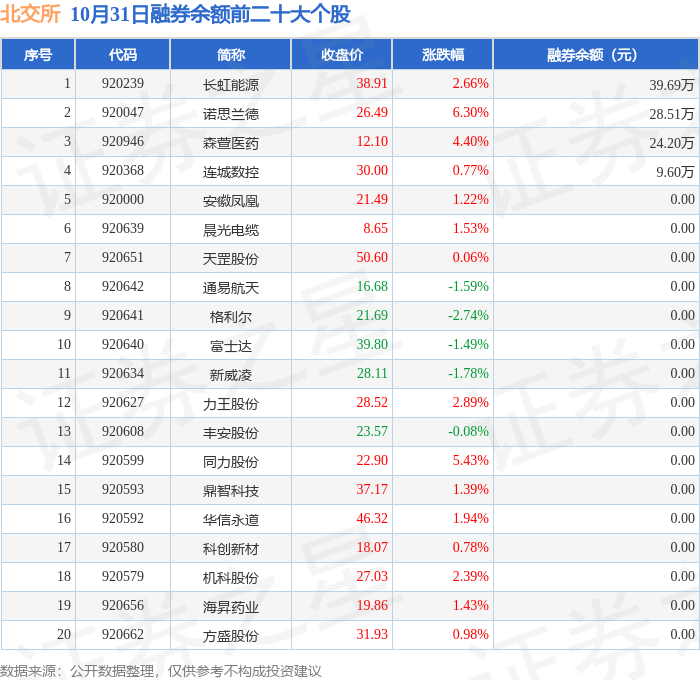The height and width of the screenshot is (680, 700).
Task: Select stock name 晨光电缆
Action: point(231,229)
